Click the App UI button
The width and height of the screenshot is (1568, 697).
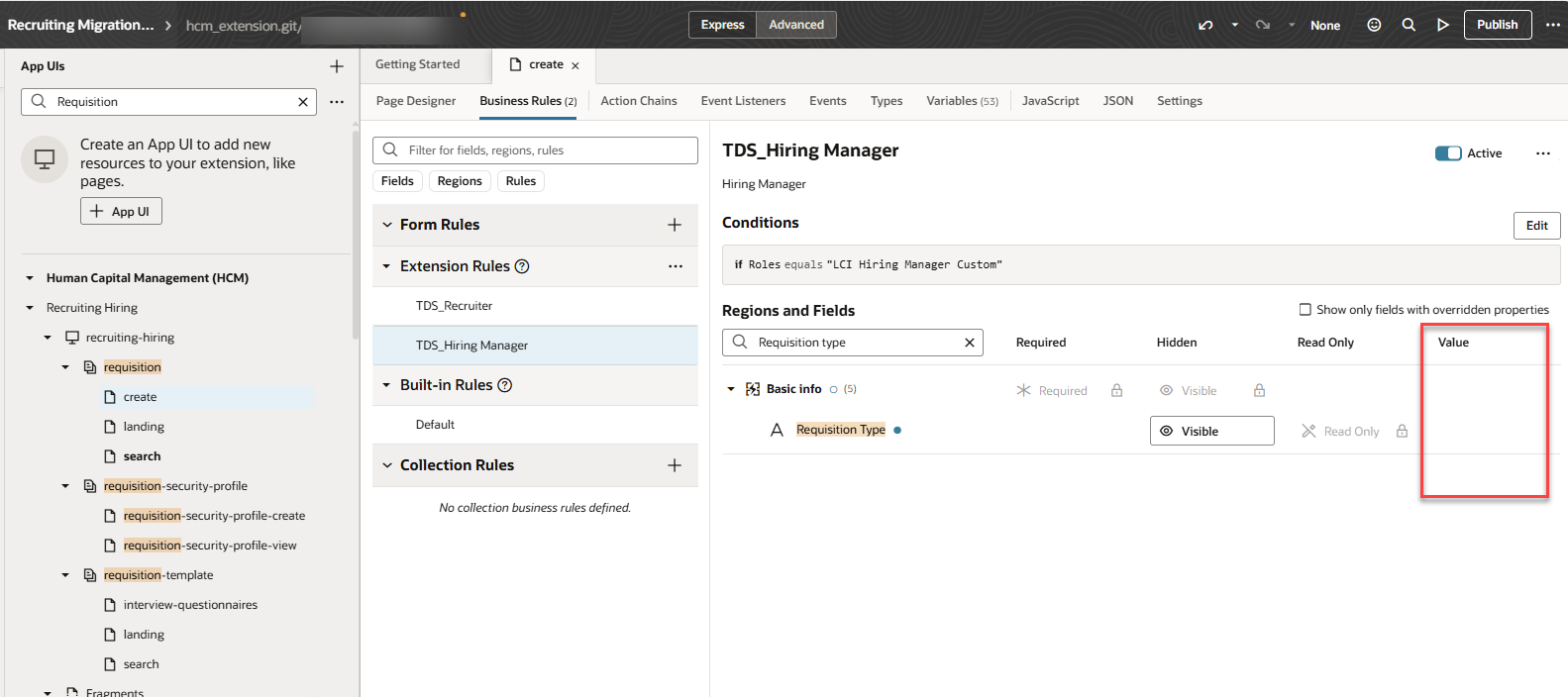(121, 211)
